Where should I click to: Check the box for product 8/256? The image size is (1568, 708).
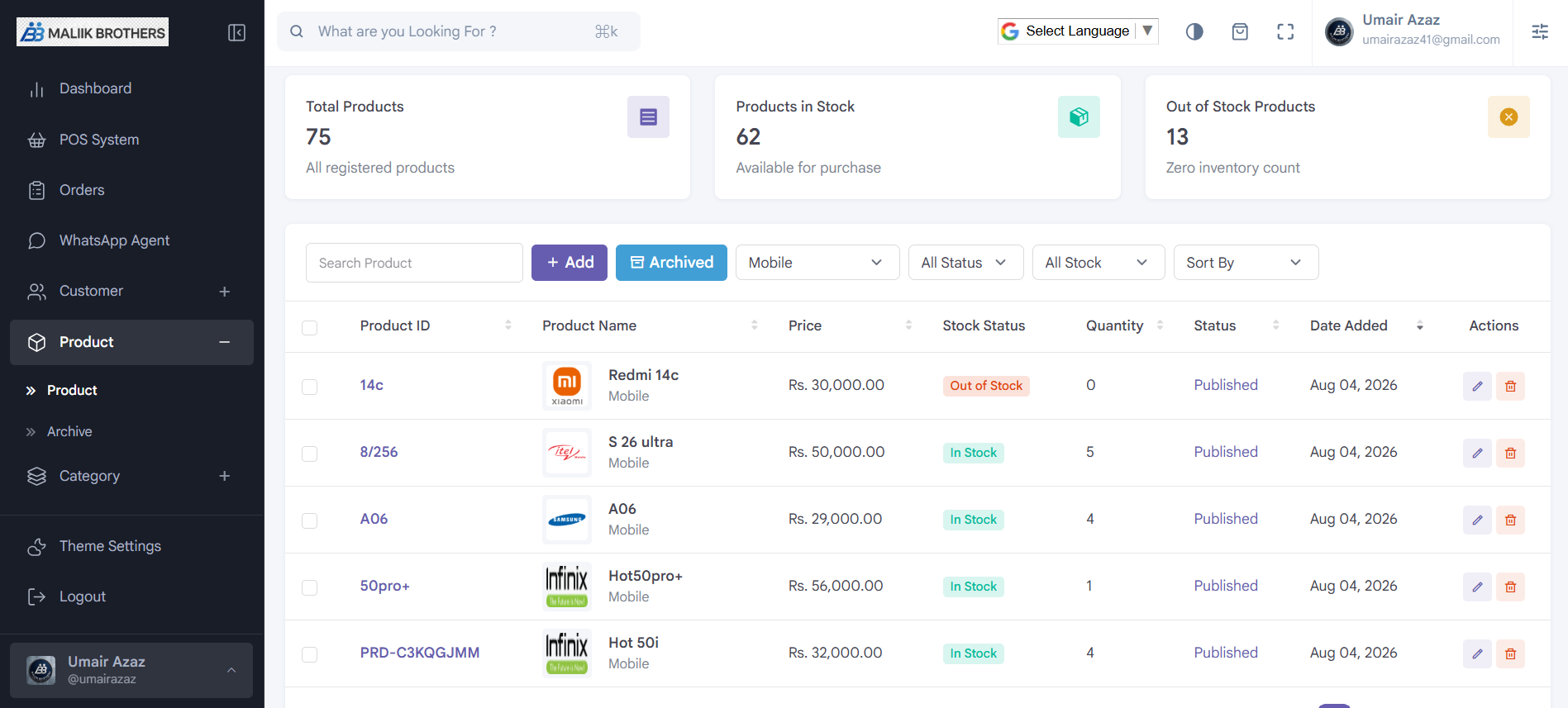pyautogui.click(x=310, y=454)
